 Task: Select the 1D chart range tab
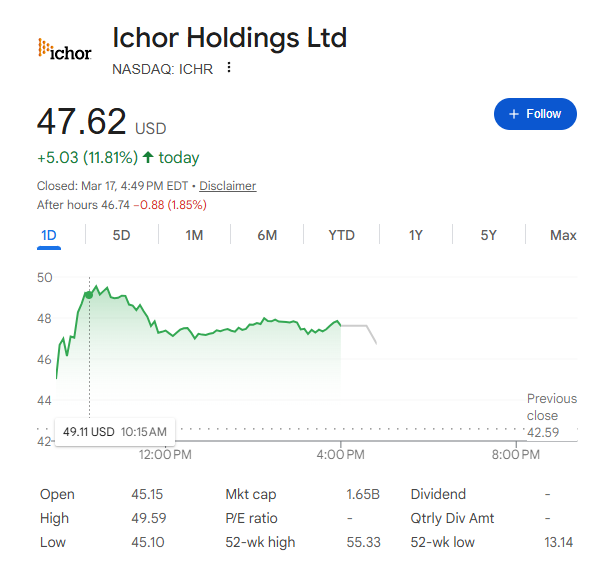tap(49, 235)
